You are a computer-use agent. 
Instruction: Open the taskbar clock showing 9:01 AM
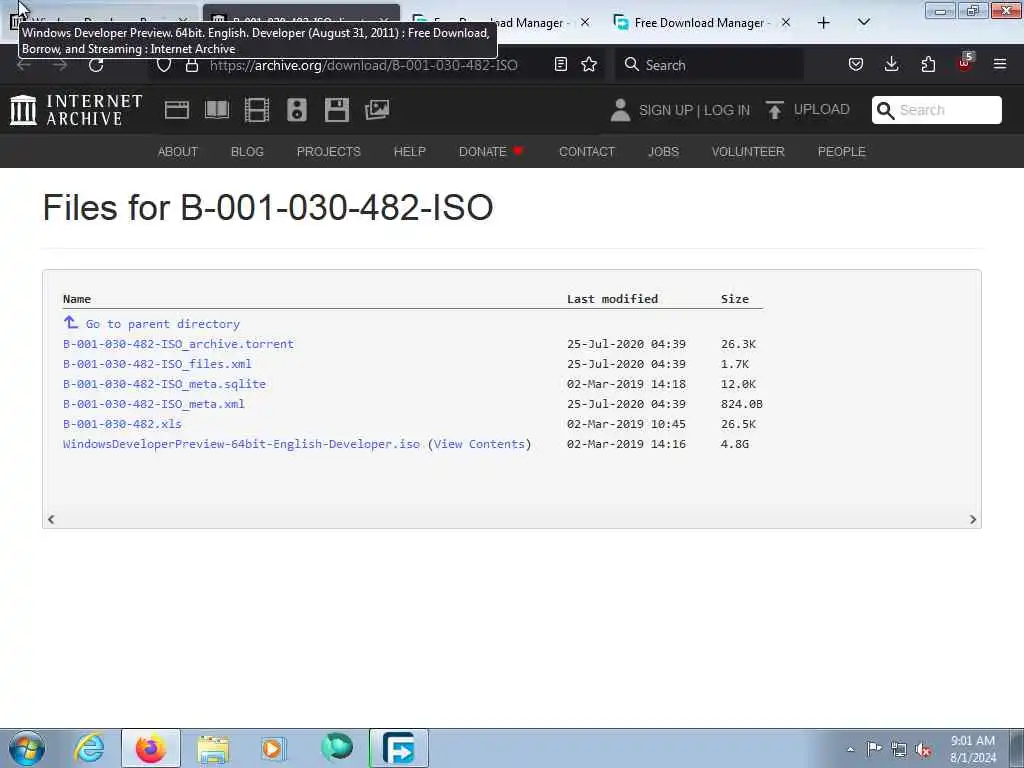tap(972, 749)
